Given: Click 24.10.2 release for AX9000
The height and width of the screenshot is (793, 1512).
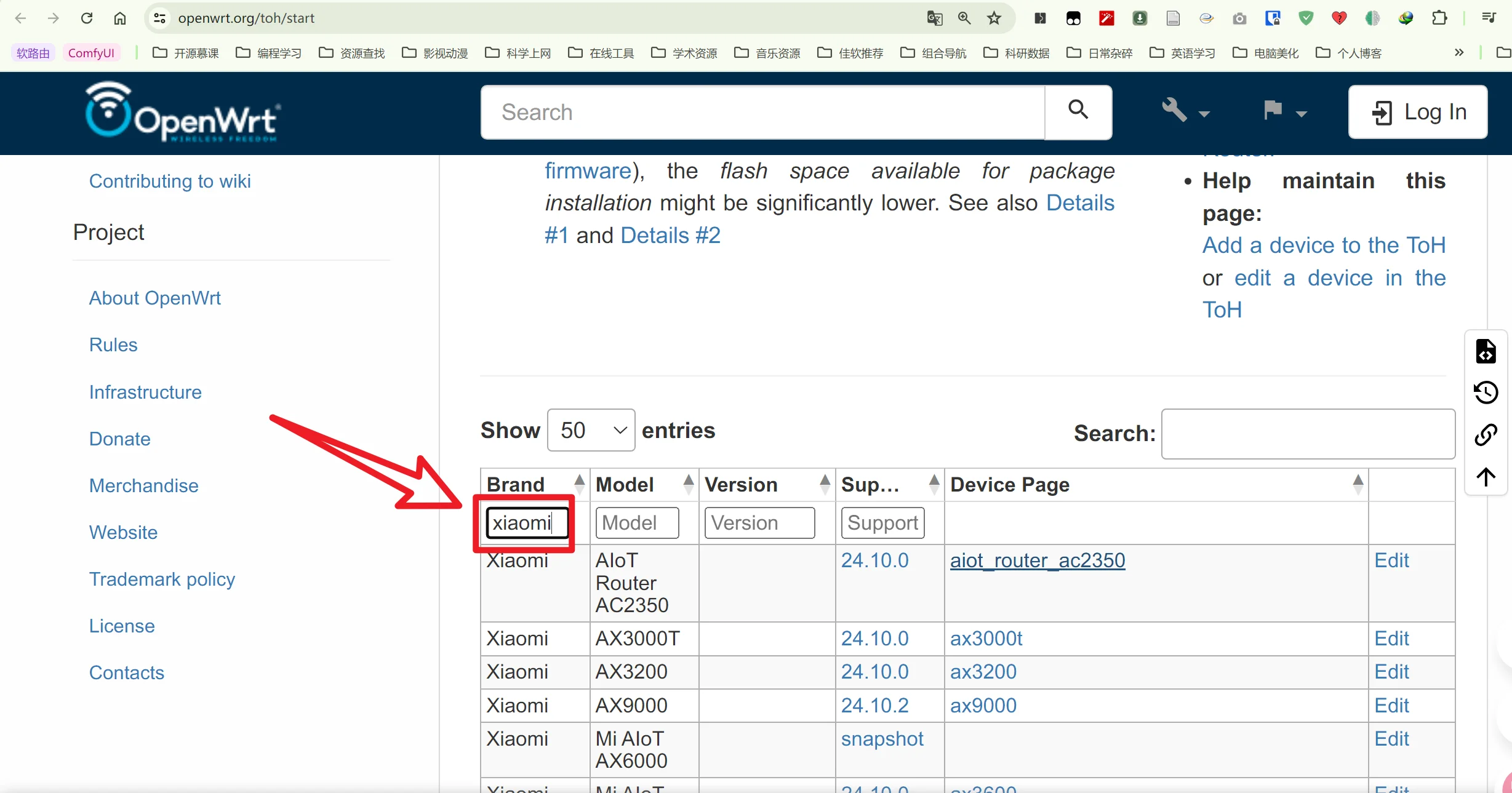Looking at the screenshot, I should coord(874,705).
